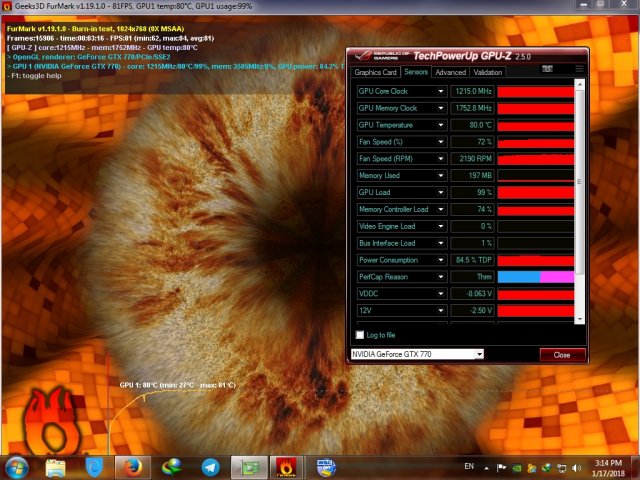Select the Validation tab
Viewport: 640px width, 480px height.
[x=488, y=72]
